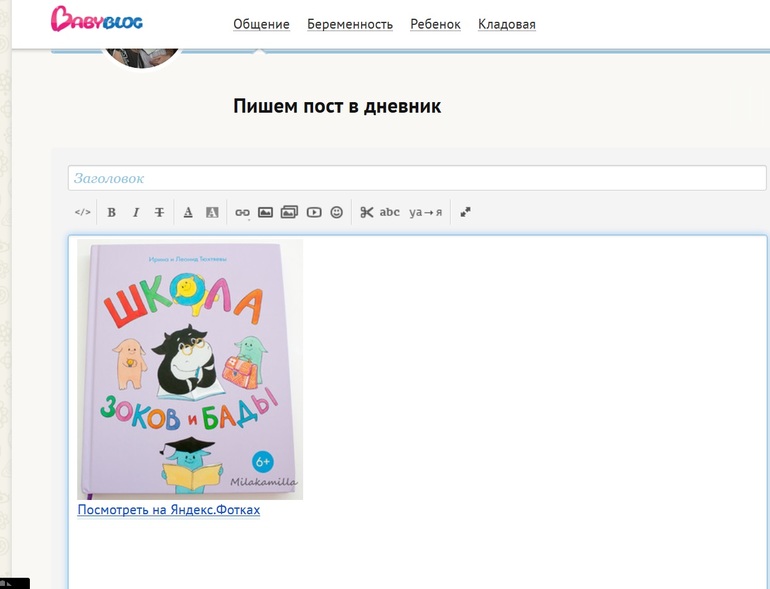
Task: Insert a video into the post
Action: pyautogui.click(x=314, y=212)
